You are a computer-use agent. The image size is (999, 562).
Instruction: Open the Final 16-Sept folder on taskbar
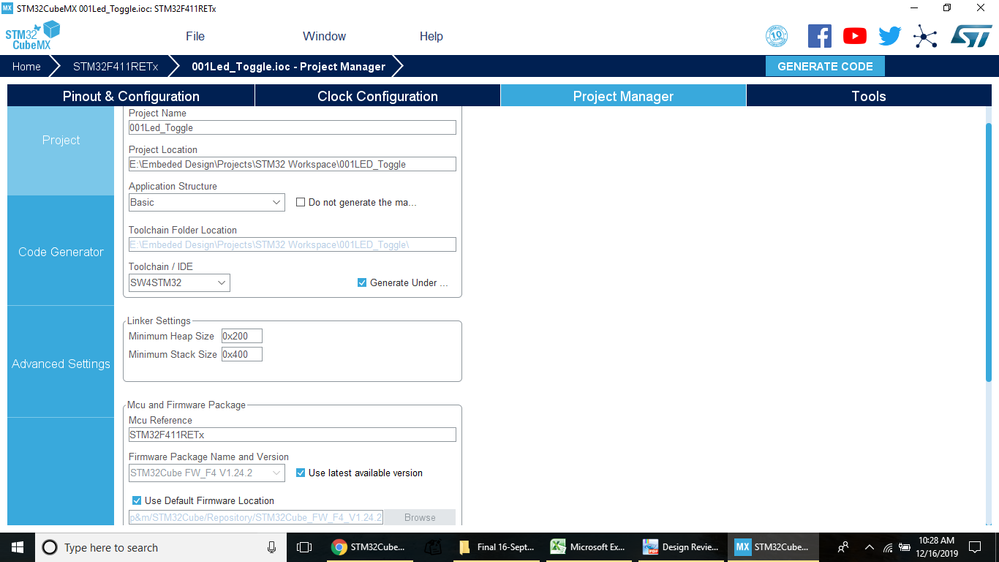coord(496,547)
